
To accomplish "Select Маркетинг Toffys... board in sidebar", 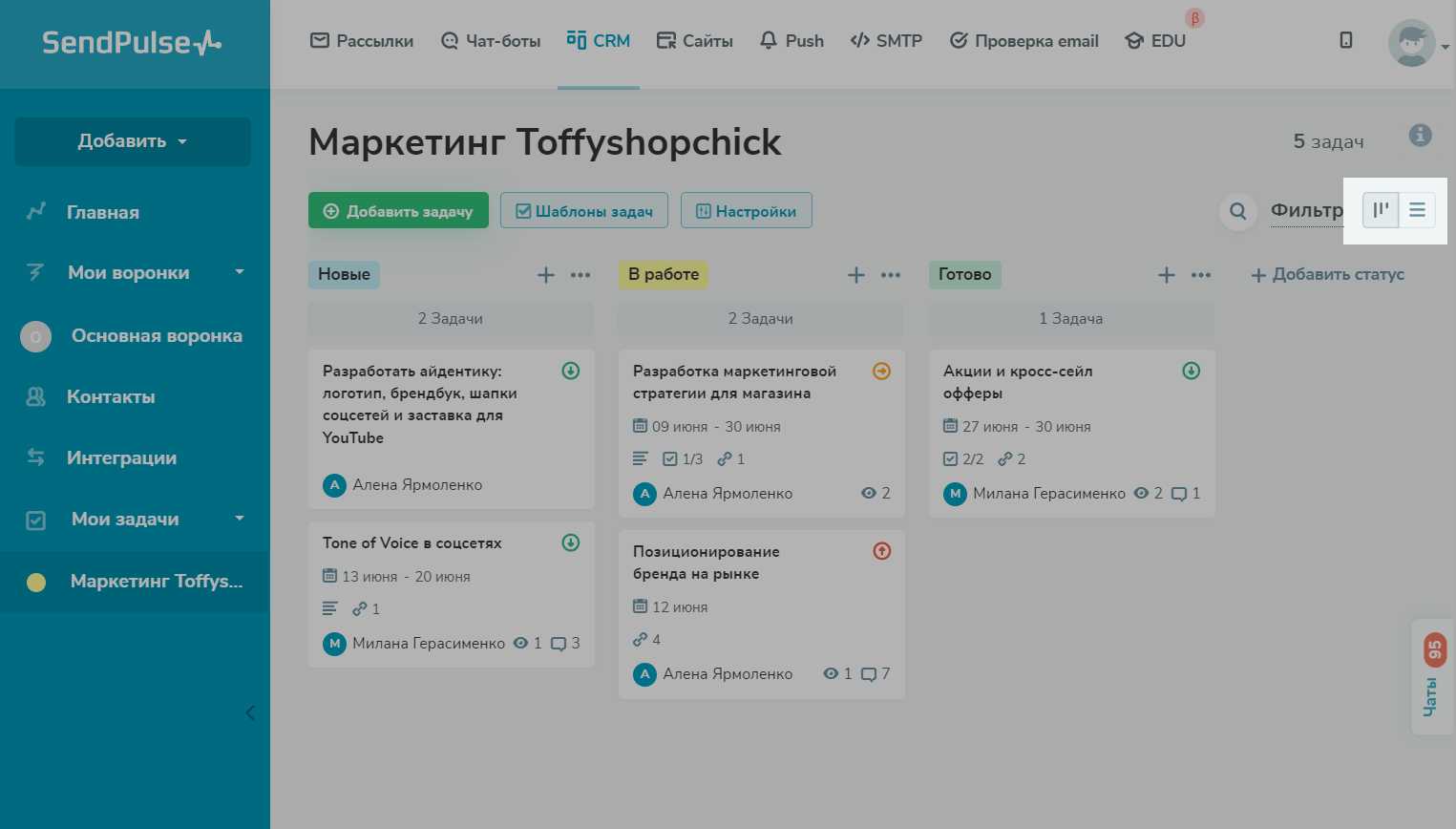I will pyautogui.click(x=135, y=582).
